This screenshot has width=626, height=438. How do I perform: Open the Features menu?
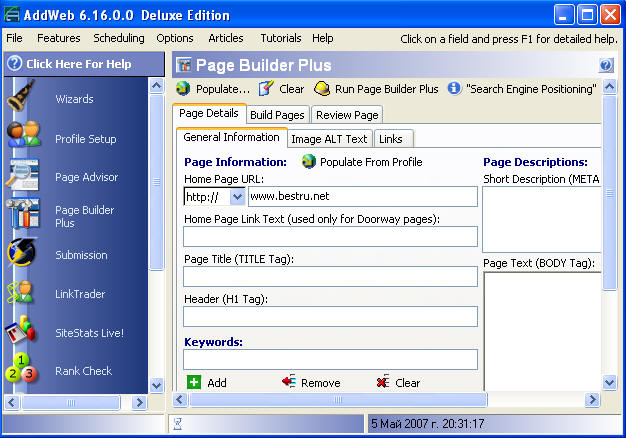click(x=59, y=38)
